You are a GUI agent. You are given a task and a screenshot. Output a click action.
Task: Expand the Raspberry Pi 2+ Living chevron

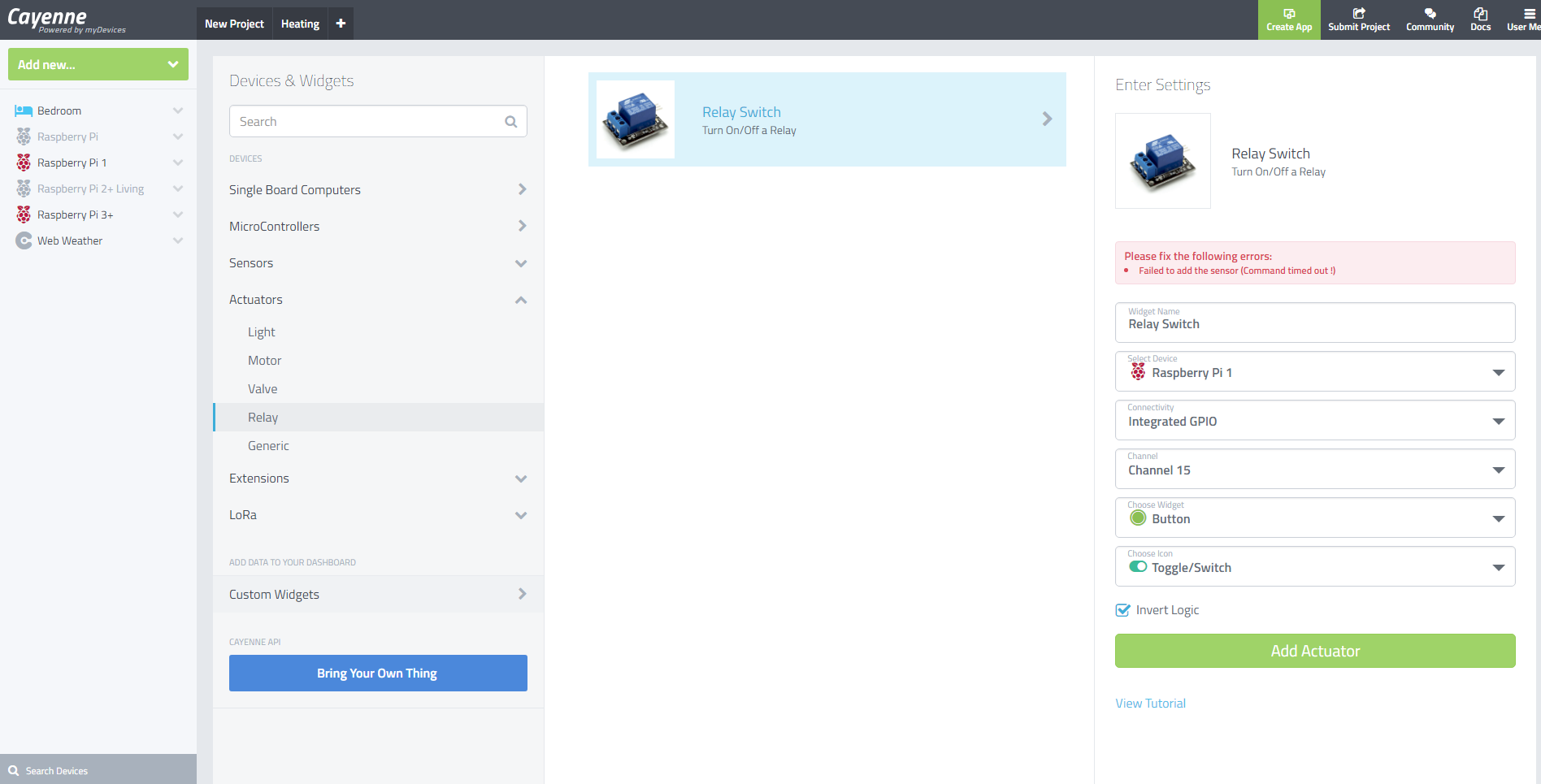pos(178,188)
